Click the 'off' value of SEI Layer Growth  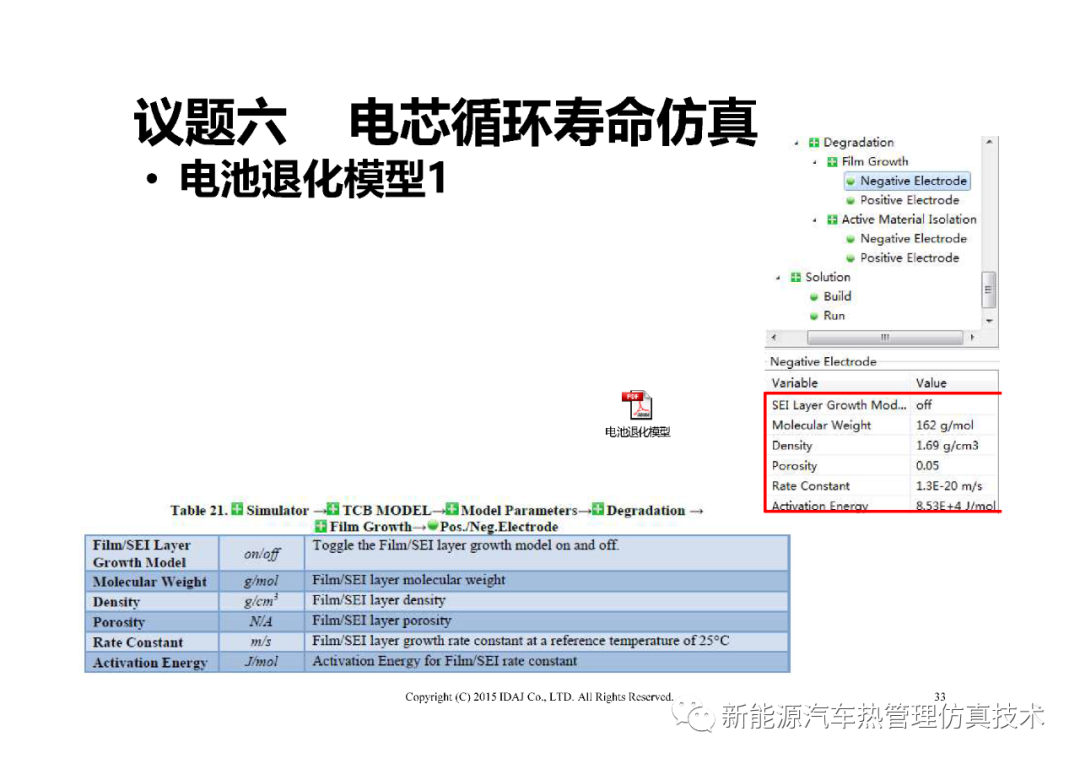click(x=924, y=405)
